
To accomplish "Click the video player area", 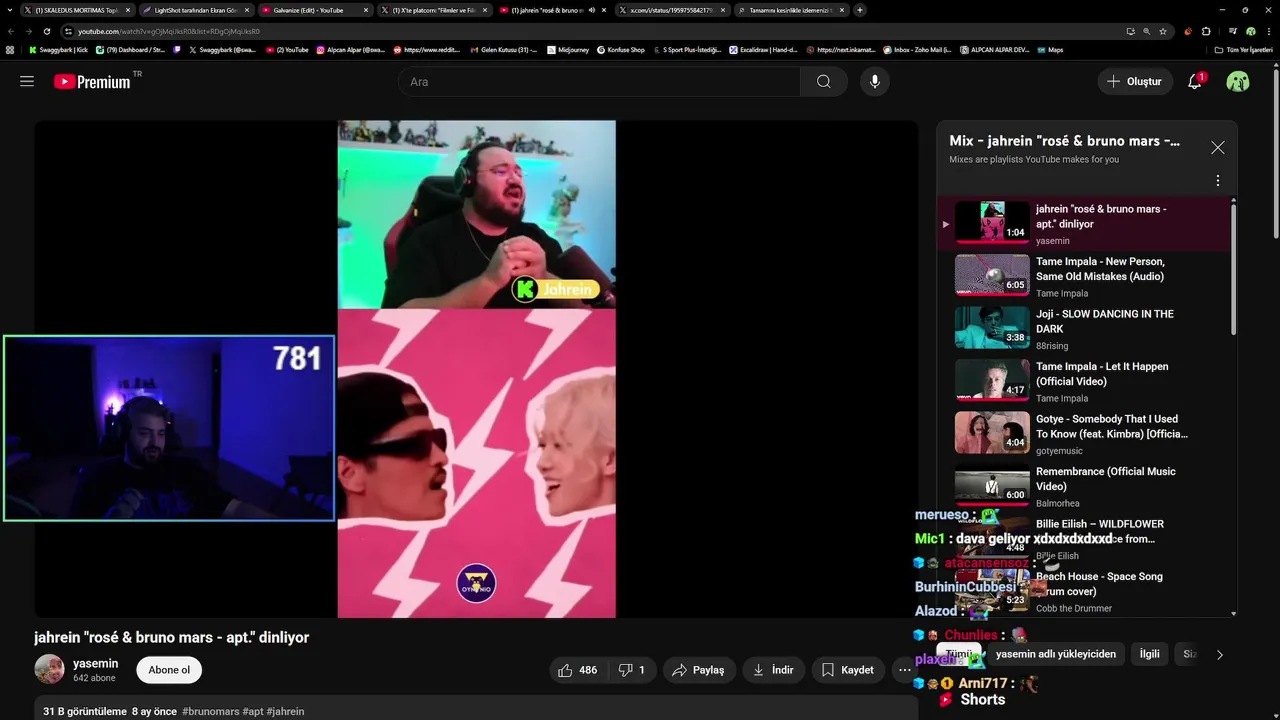I will (476, 369).
